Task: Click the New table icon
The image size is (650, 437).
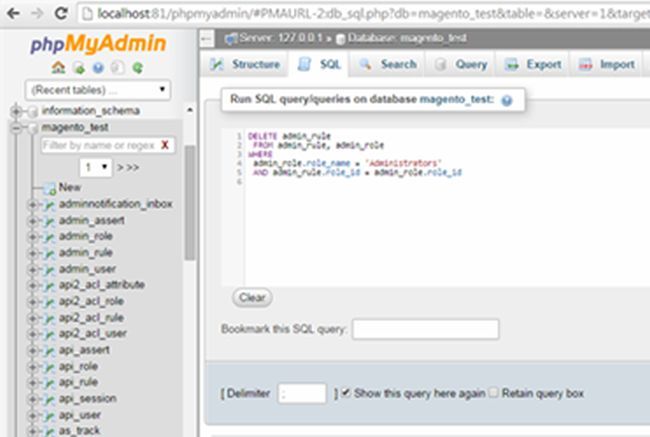Action: (x=50, y=188)
